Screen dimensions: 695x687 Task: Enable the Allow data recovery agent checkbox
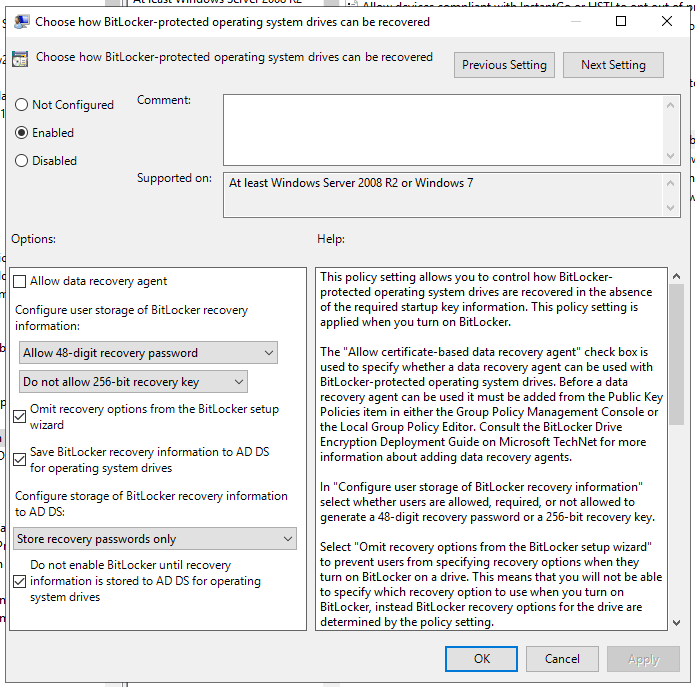point(20,282)
